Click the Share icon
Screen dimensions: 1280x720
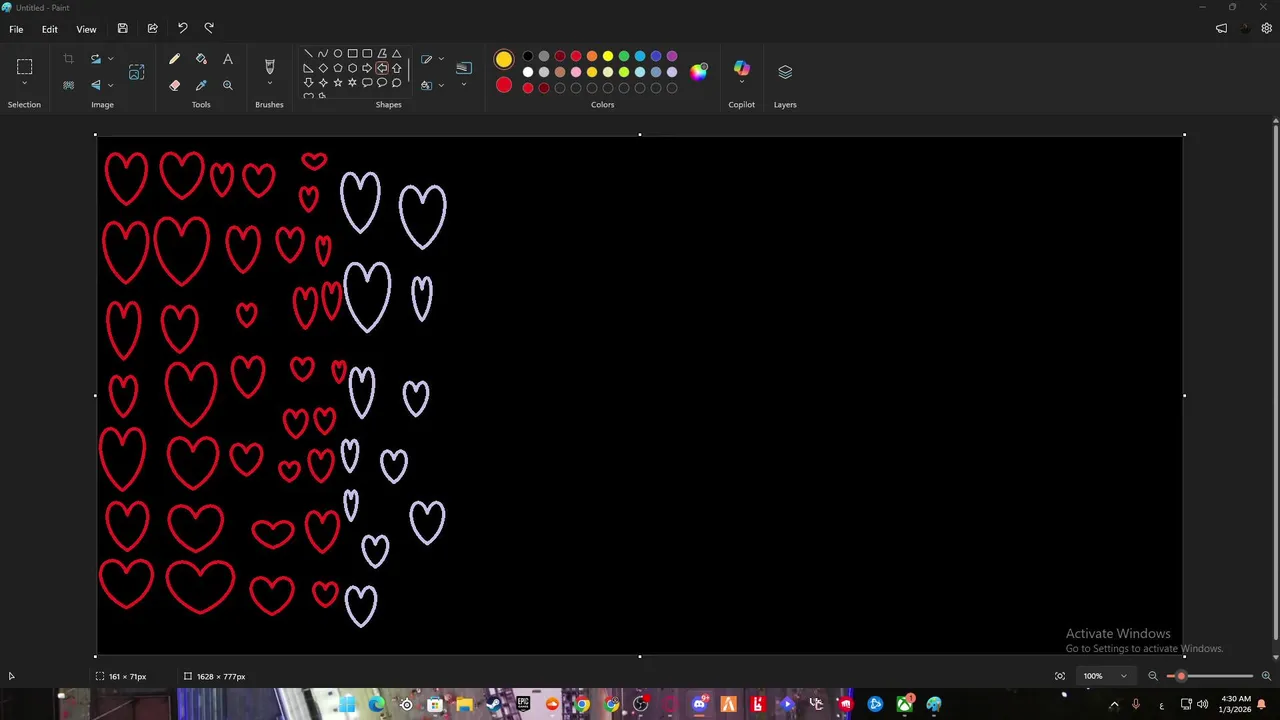[x=152, y=29]
